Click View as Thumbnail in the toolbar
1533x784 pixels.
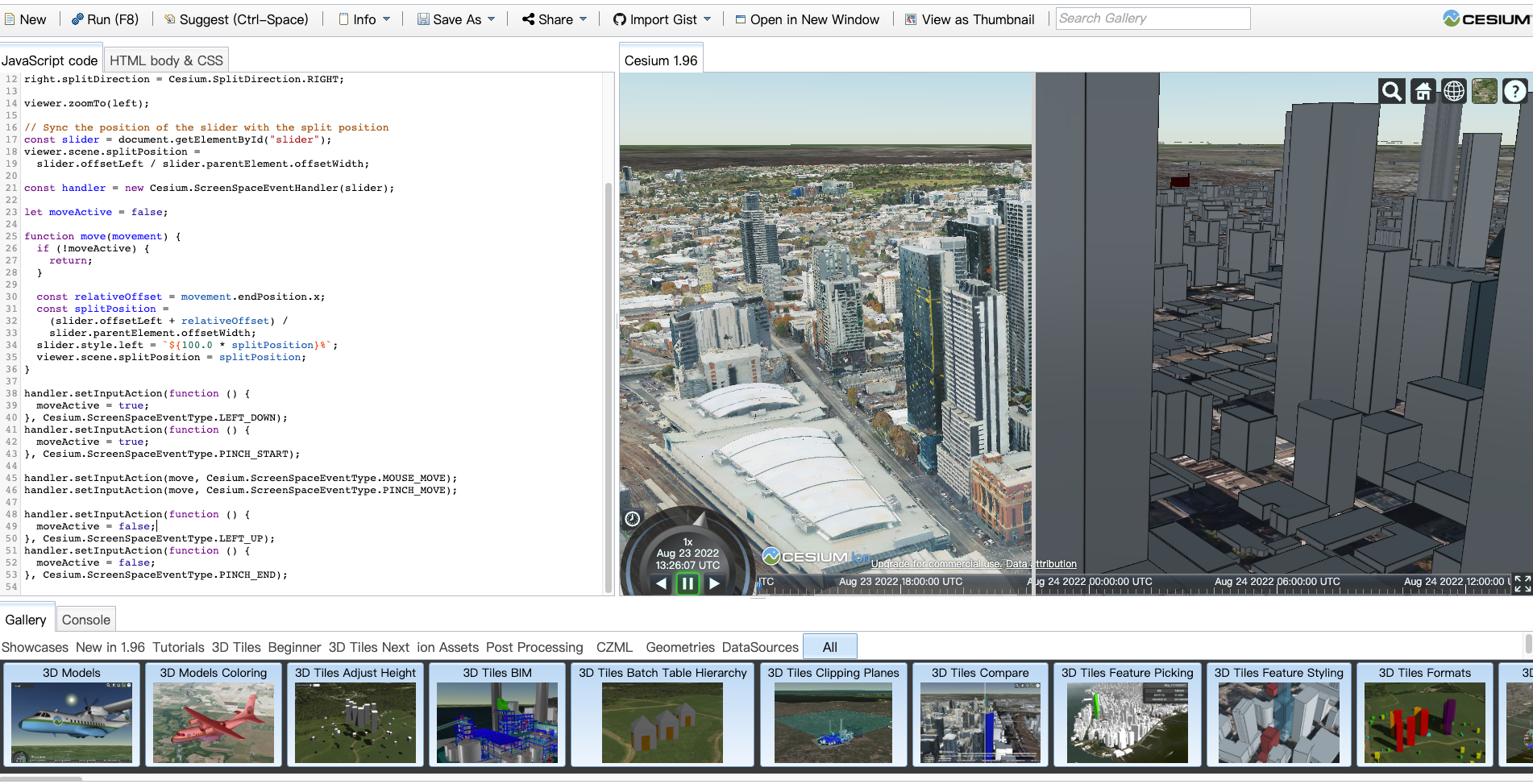pyautogui.click(x=970, y=19)
